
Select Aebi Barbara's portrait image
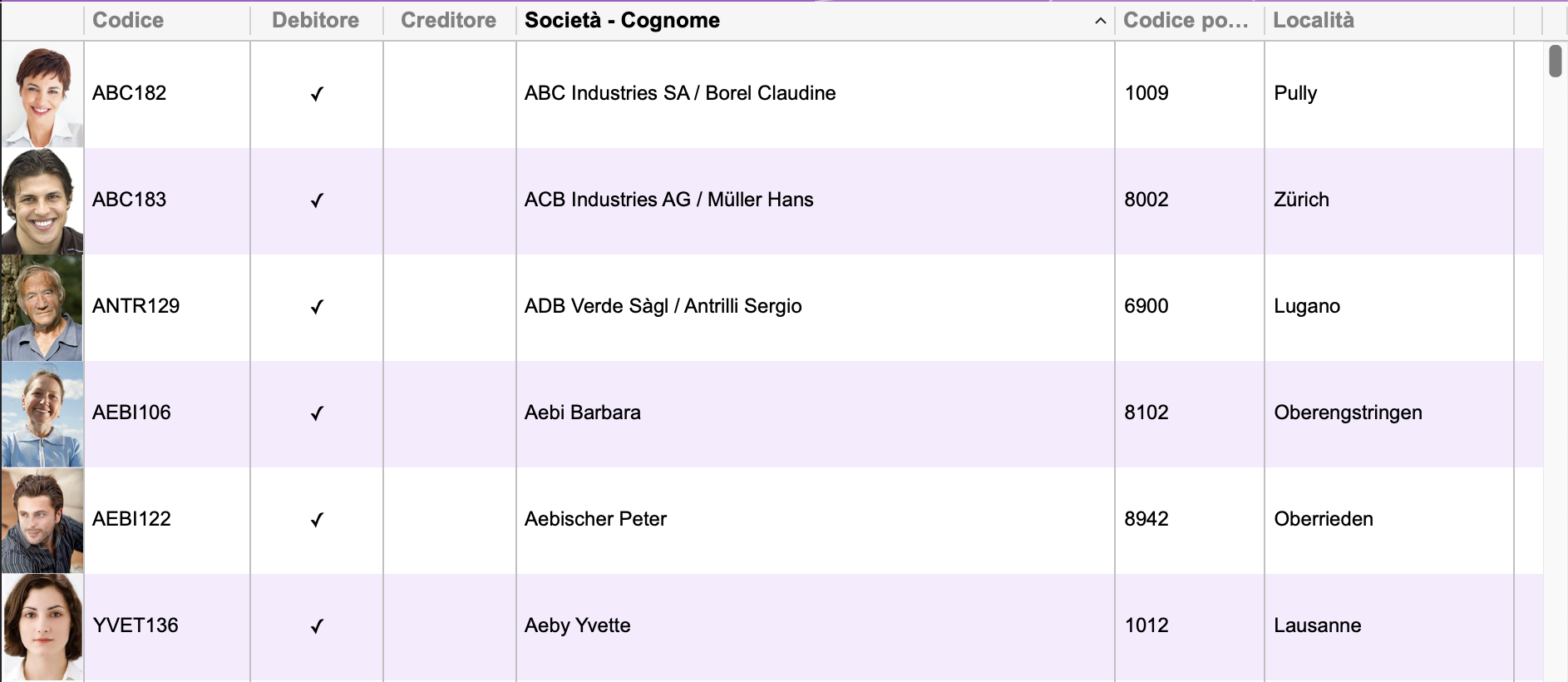pyautogui.click(x=42, y=414)
